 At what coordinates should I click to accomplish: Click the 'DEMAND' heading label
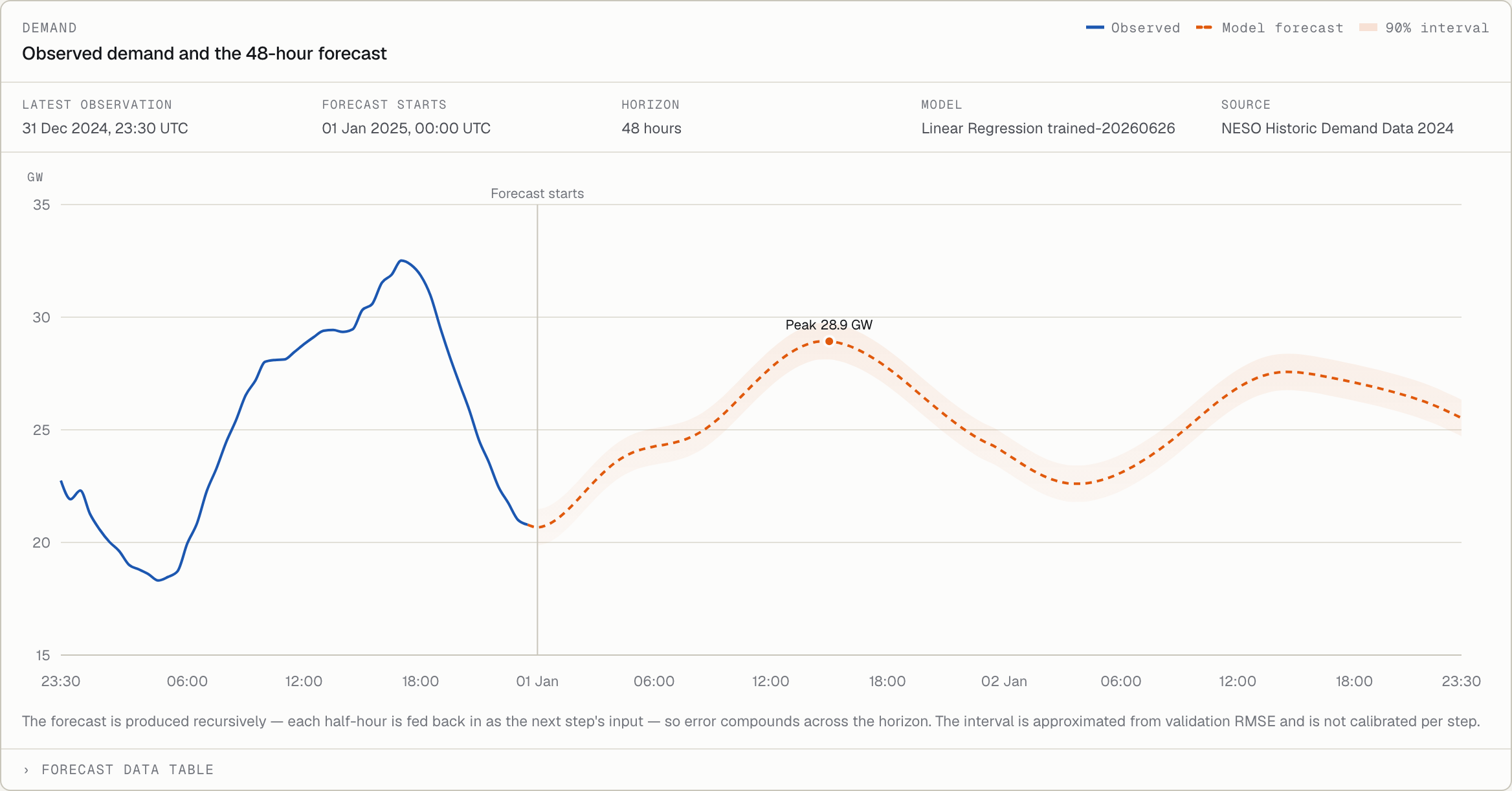pyautogui.click(x=49, y=28)
